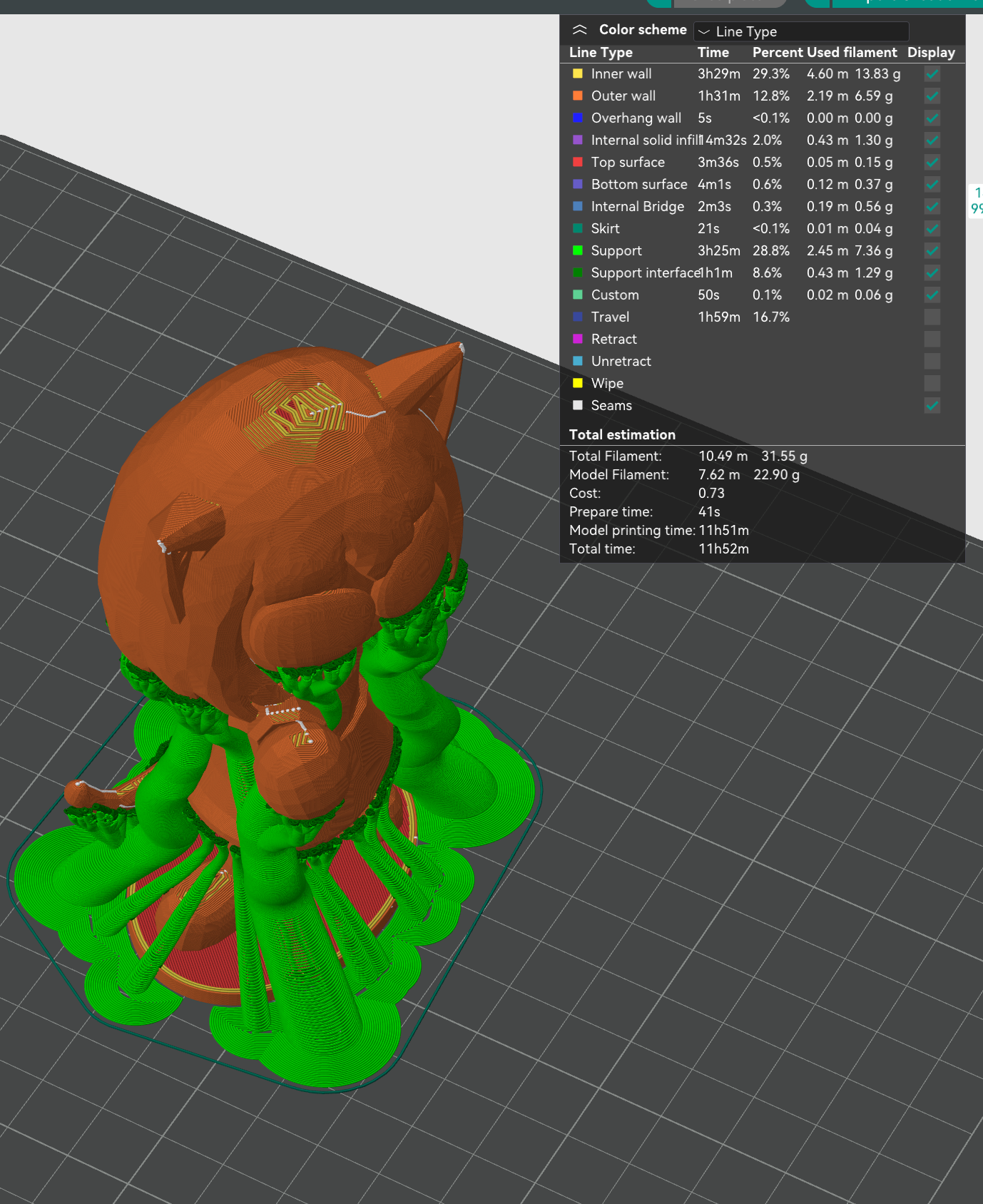Enable Travel moves display
The height and width of the screenshot is (1204, 983).
[932, 317]
